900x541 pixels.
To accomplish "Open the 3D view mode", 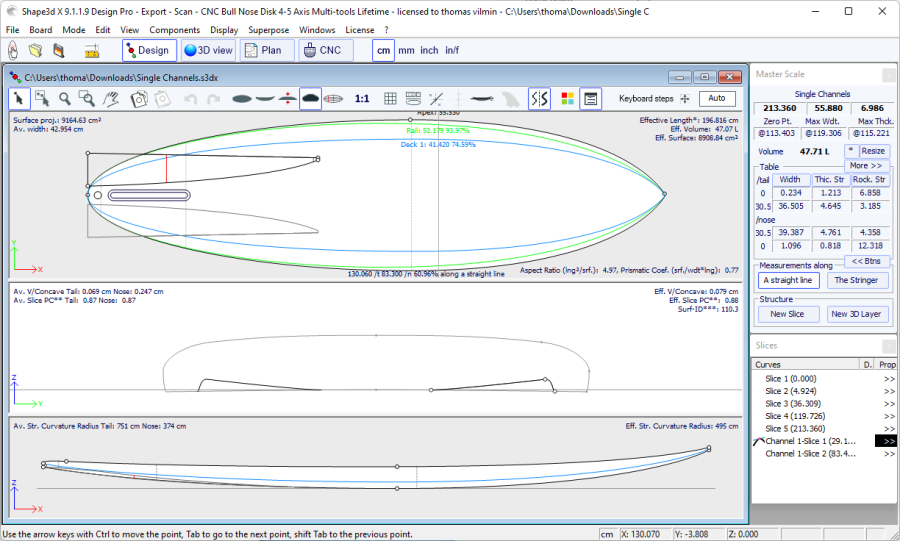I will (209, 50).
